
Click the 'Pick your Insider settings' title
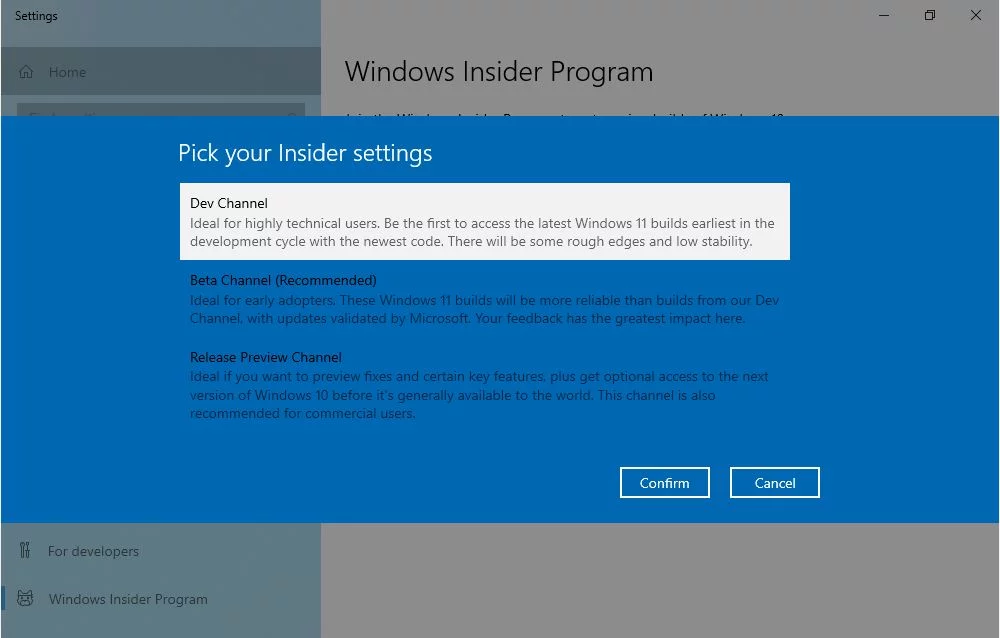[x=305, y=153]
